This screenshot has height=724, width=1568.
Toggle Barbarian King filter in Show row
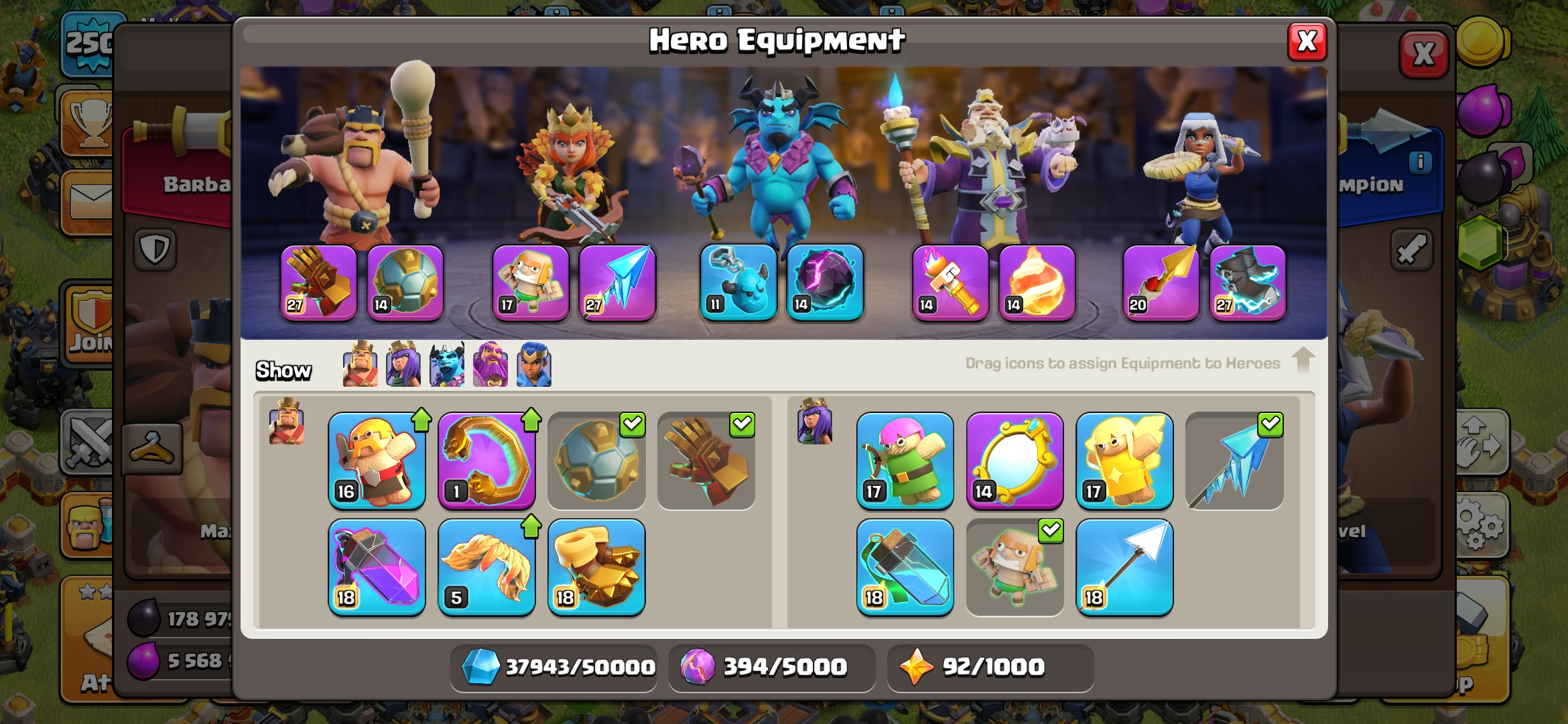(x=360, y=364)
